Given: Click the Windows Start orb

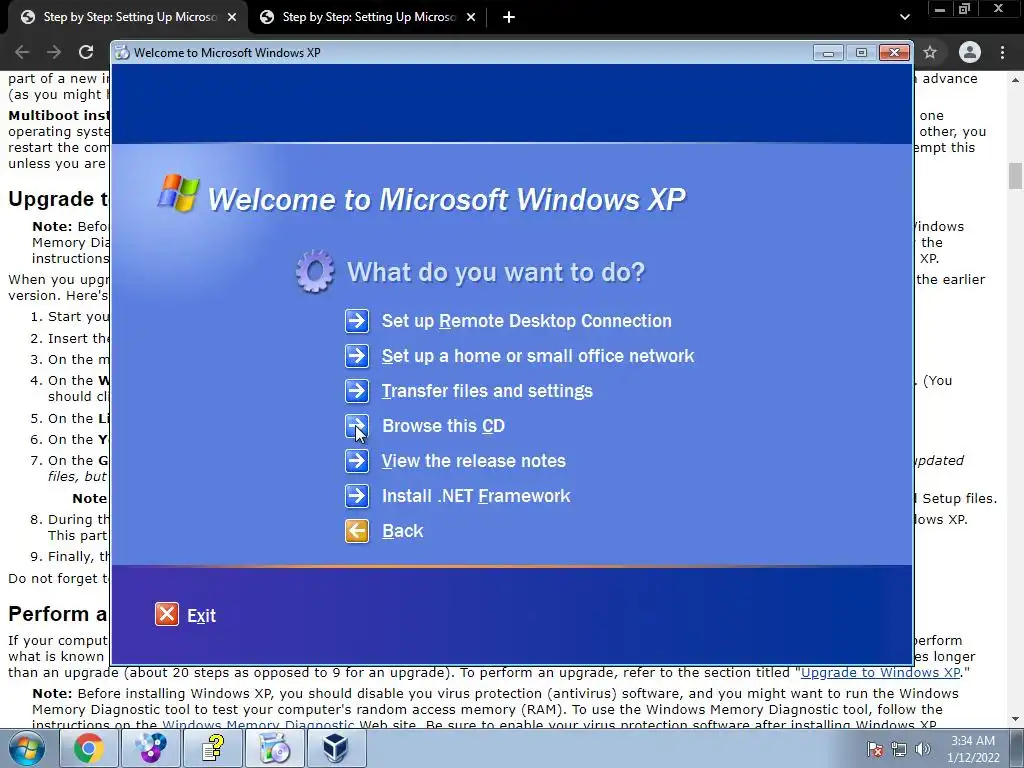Looking at the screenshot, I should 27,748.
